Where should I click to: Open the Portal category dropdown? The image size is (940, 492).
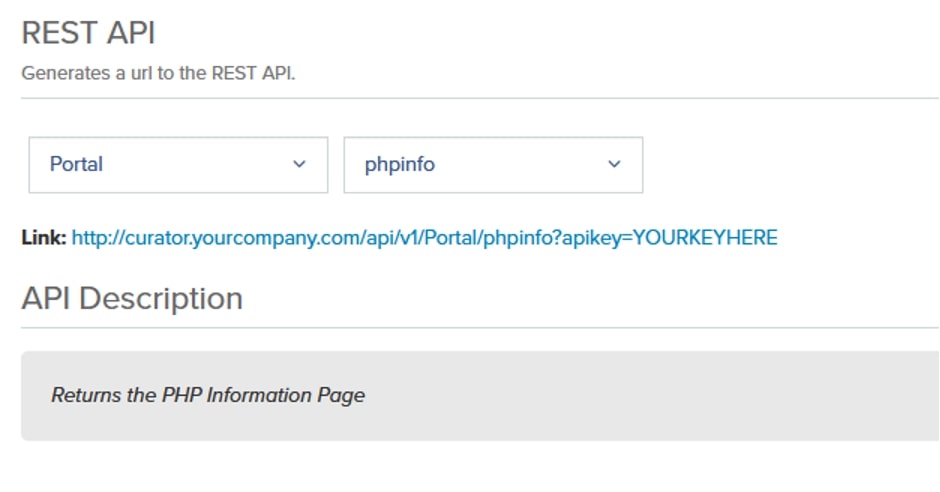[x=178, y=165]
